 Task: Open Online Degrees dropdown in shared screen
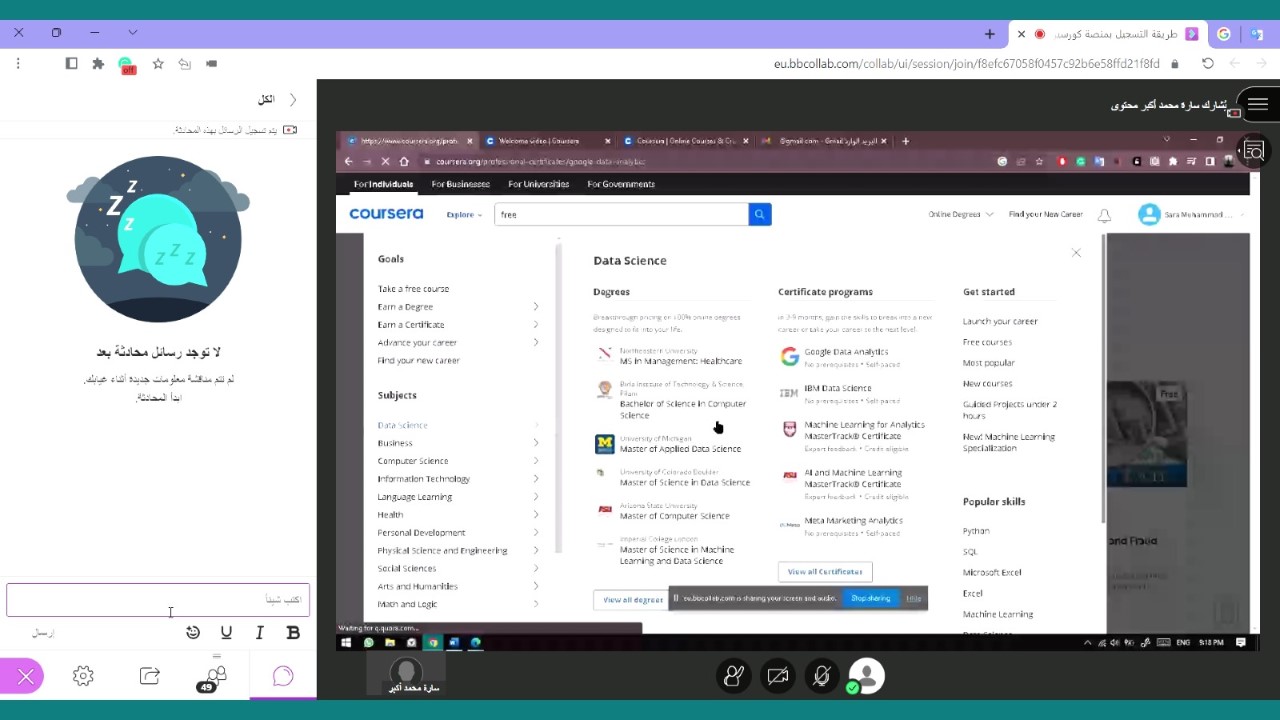click(x=960, y=214)
